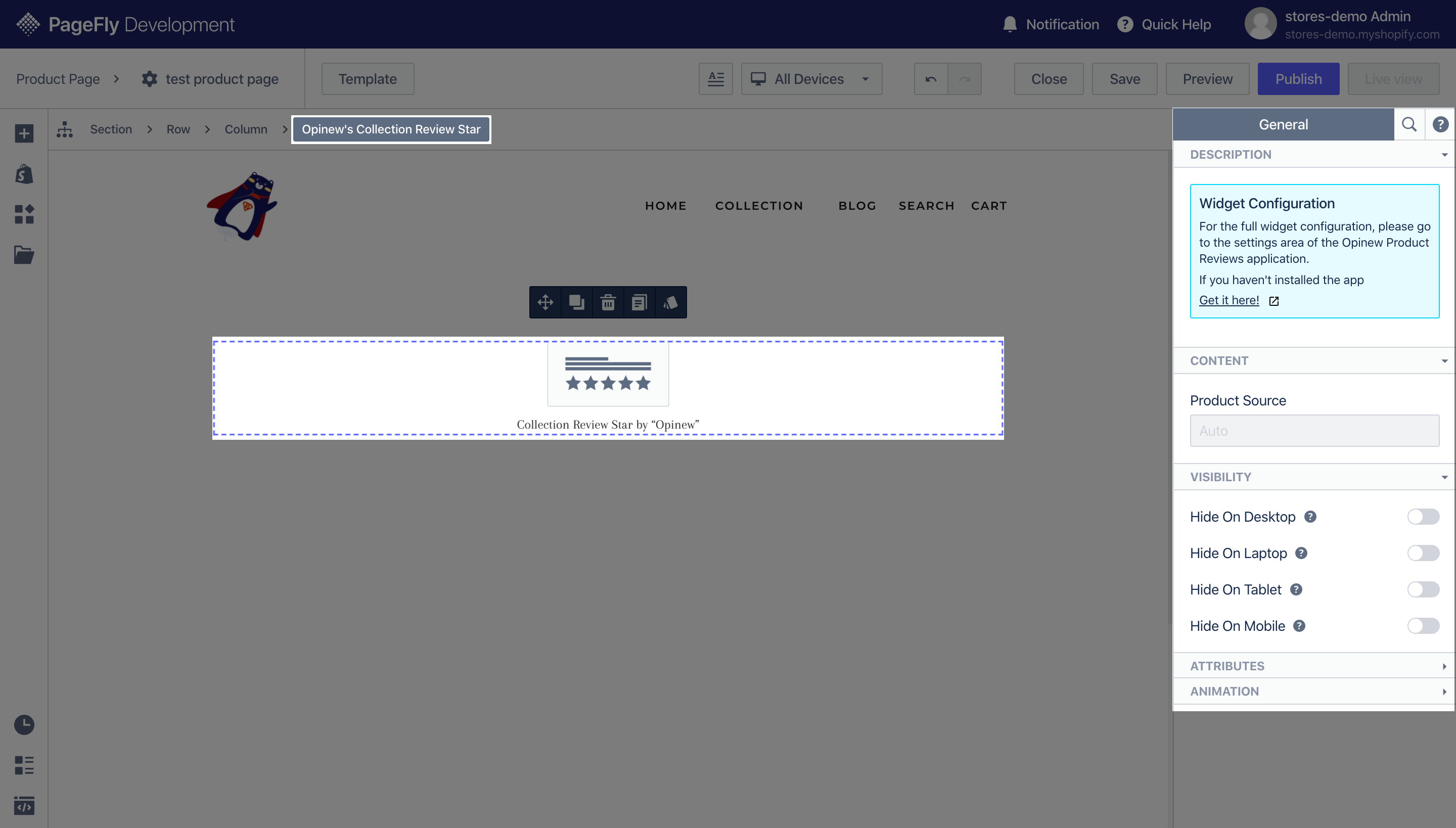1456x828 pixels.
Task: Click the Hide On Mobile help icon
Action: [1299, 626]
